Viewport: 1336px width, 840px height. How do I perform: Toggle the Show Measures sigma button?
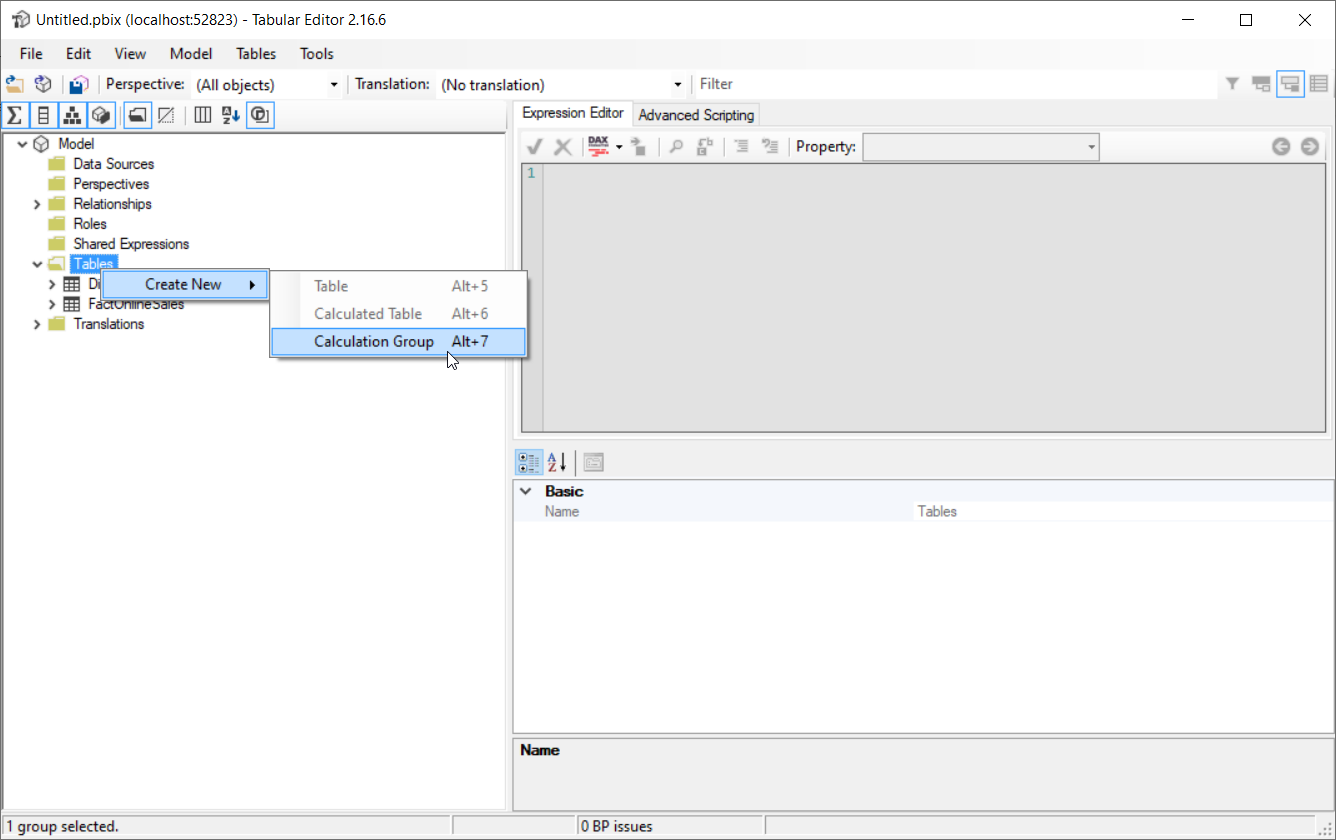(x=14, y=115)
